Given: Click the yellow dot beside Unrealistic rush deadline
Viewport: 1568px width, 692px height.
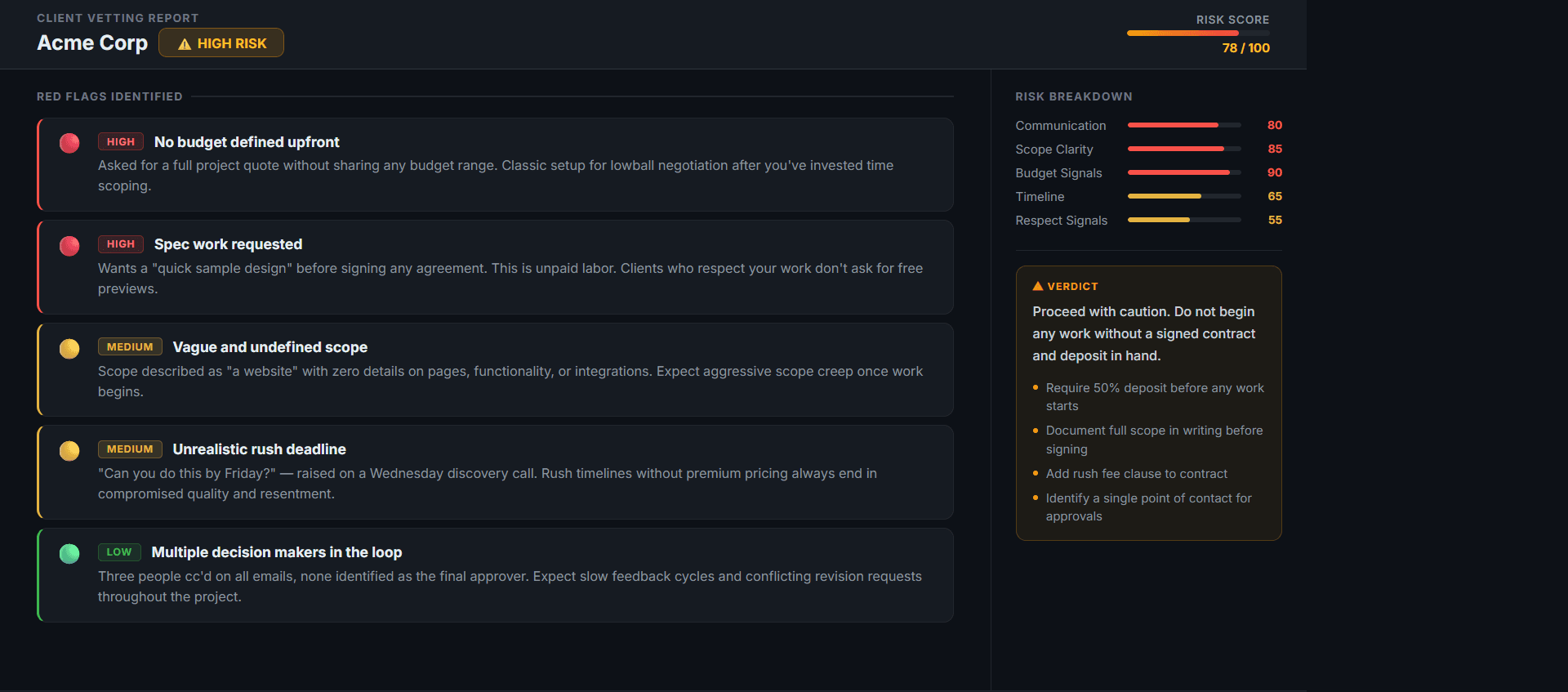Looking at the screenshot, I should coord(69,451).
